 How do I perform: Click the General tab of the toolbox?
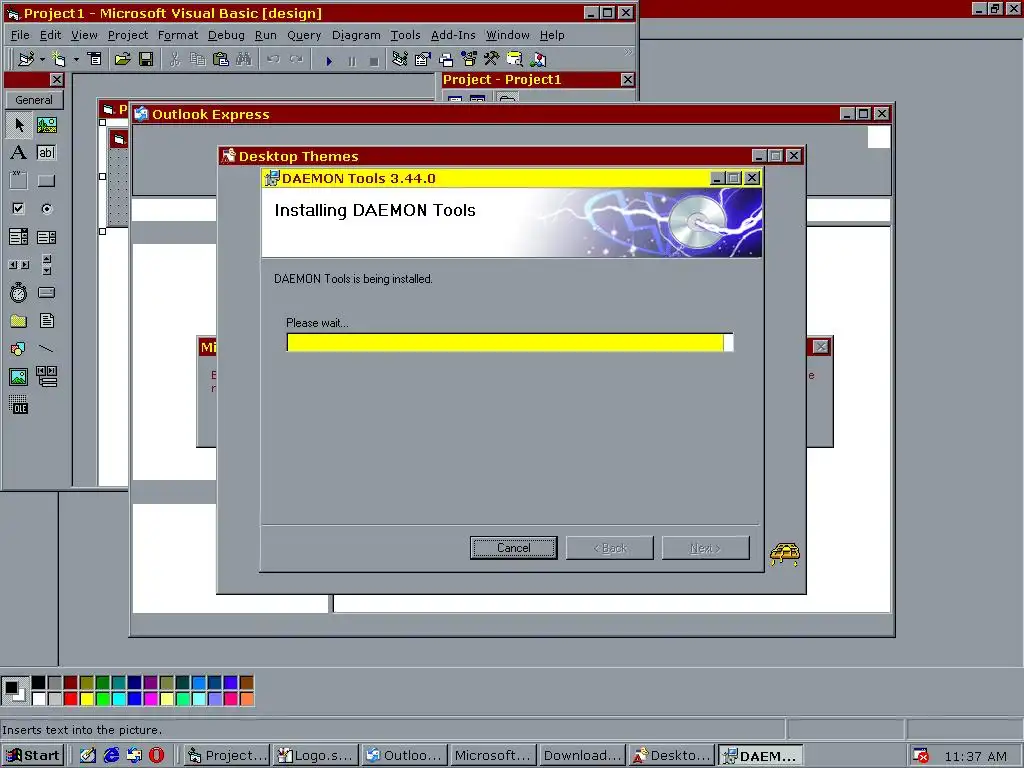34,100
